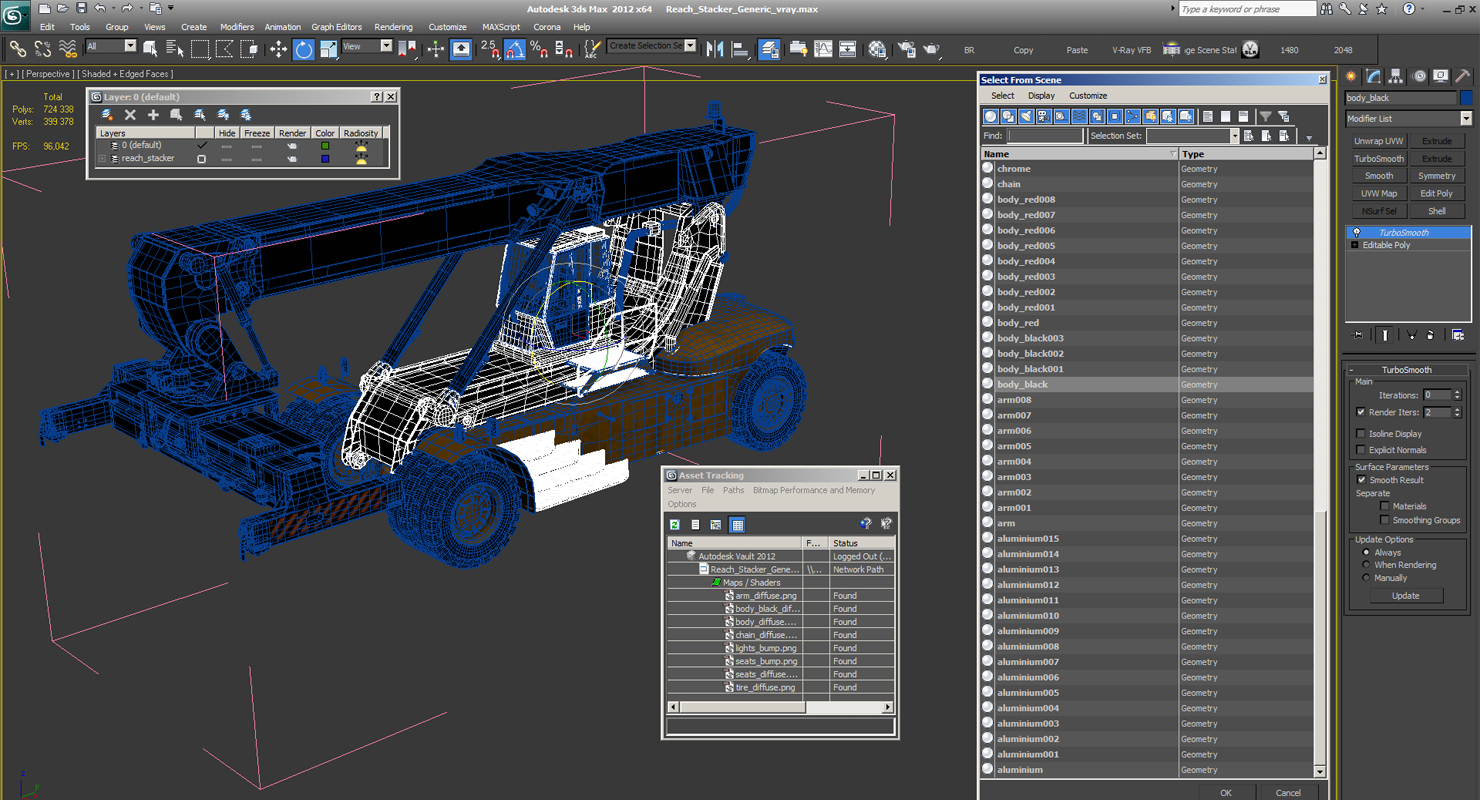Click the Update button

1405,596
